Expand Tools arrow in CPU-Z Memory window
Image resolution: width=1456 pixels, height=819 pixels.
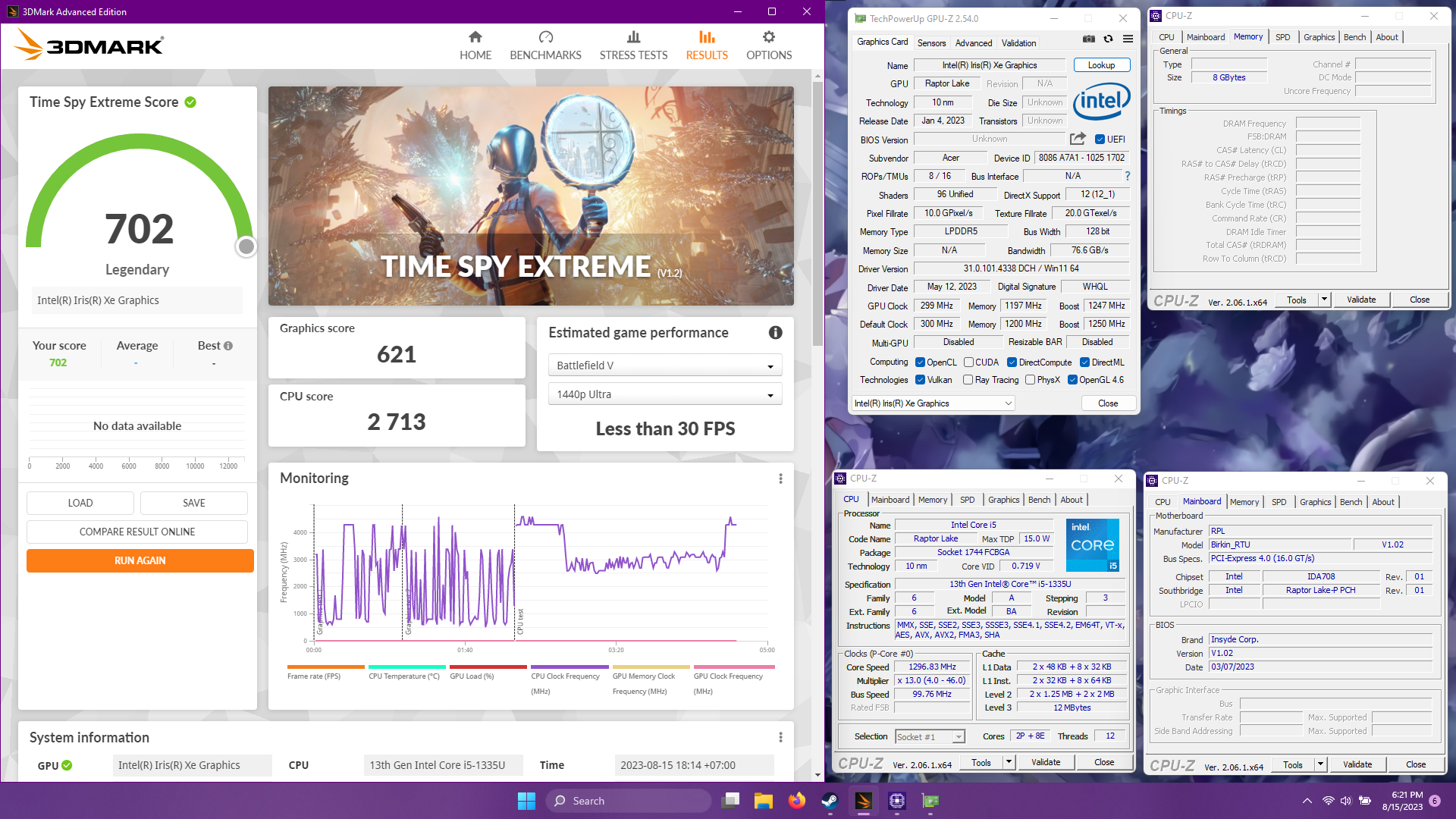(1324, 300)
